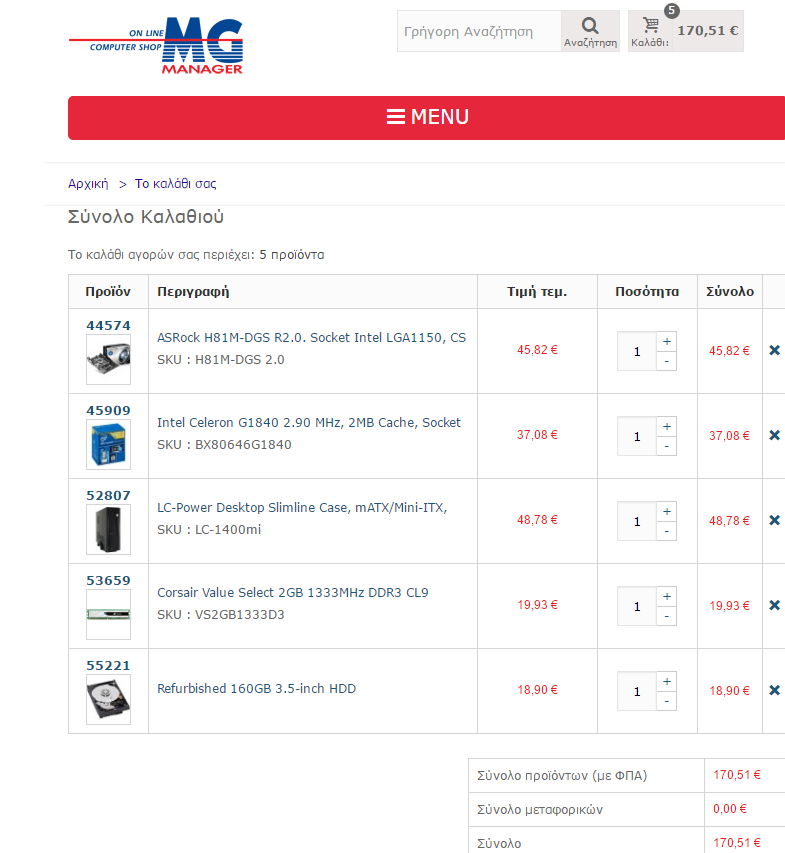Open Corsair Value Select 2GB link
This screenshot has width=785, height=853.
(x=293, y=592)
